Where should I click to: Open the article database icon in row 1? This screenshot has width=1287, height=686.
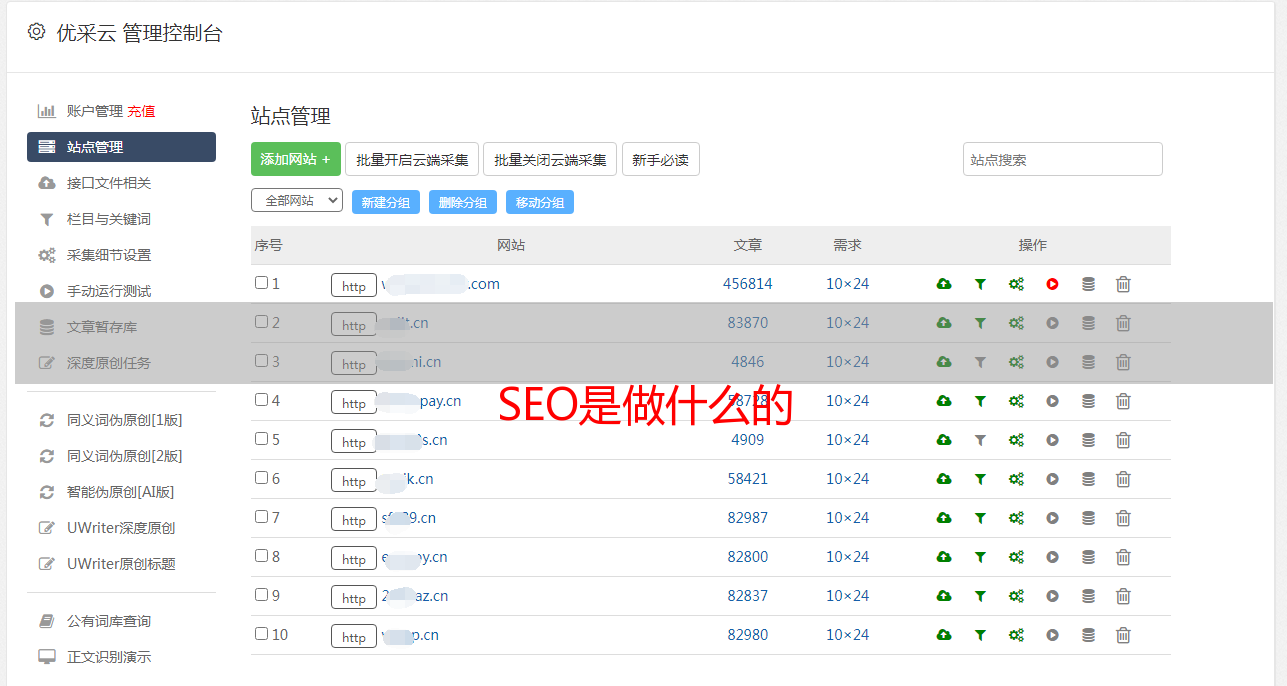[x=1088, y=284]
